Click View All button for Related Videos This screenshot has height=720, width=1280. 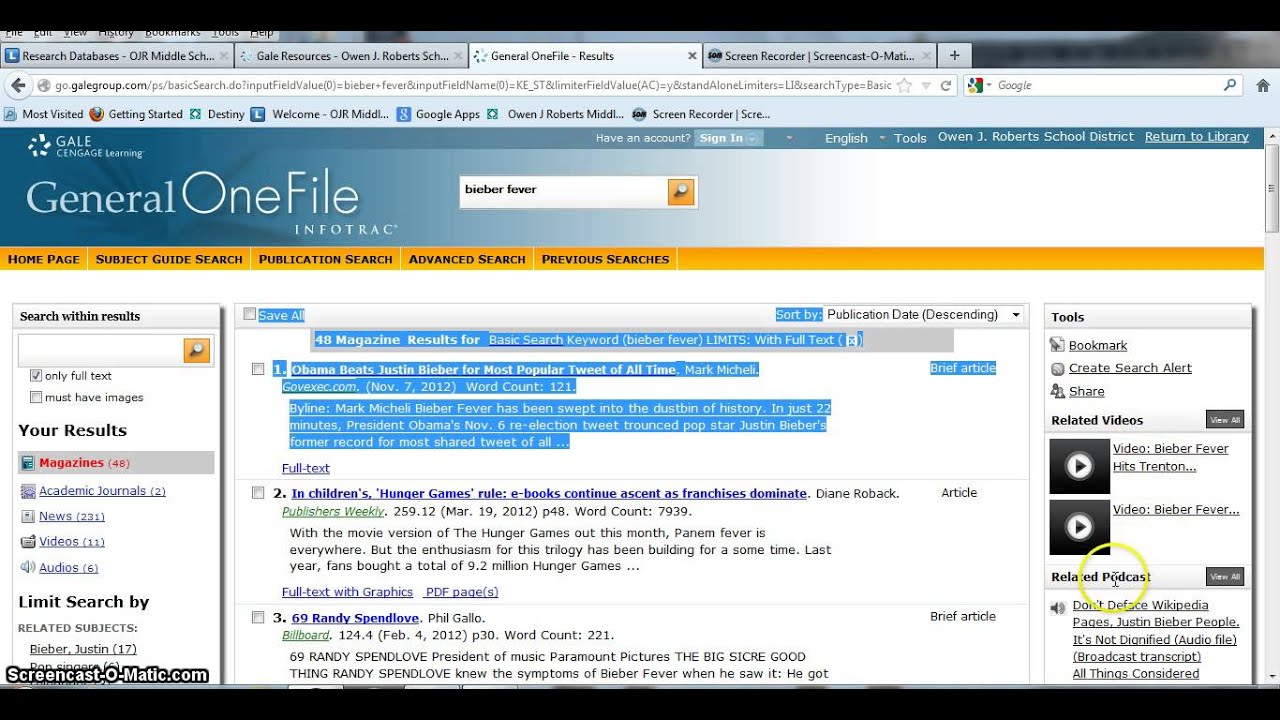[x=1225, y=420]
